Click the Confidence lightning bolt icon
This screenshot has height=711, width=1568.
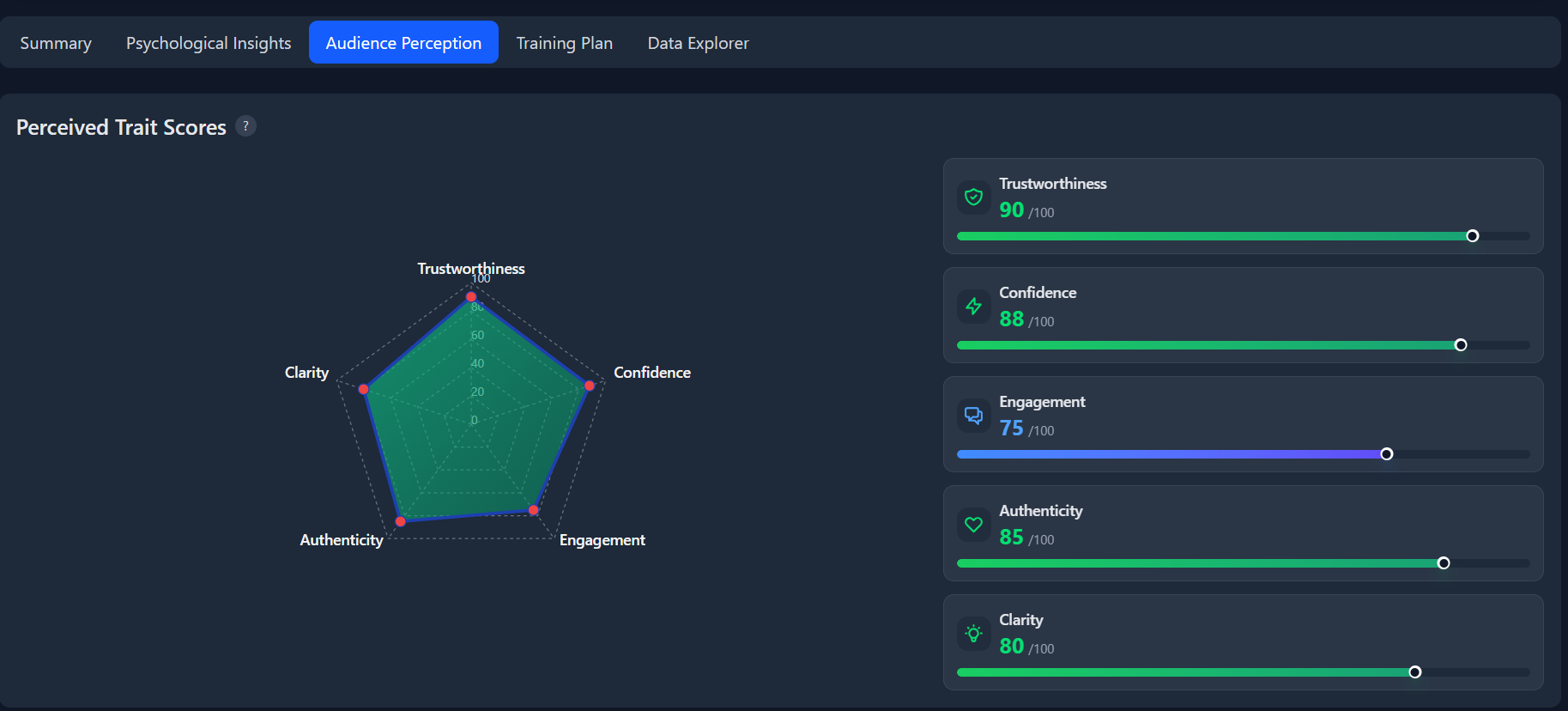click(973, 307)
